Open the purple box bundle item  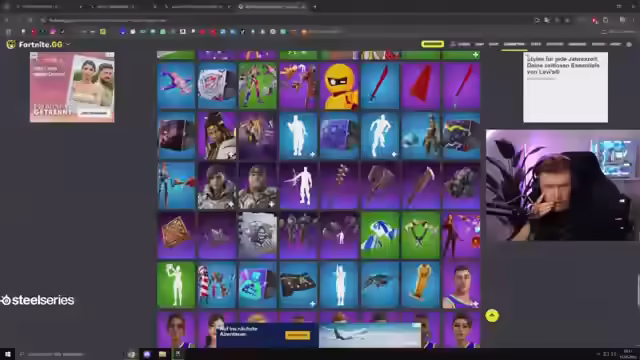(x=339, y=136)
